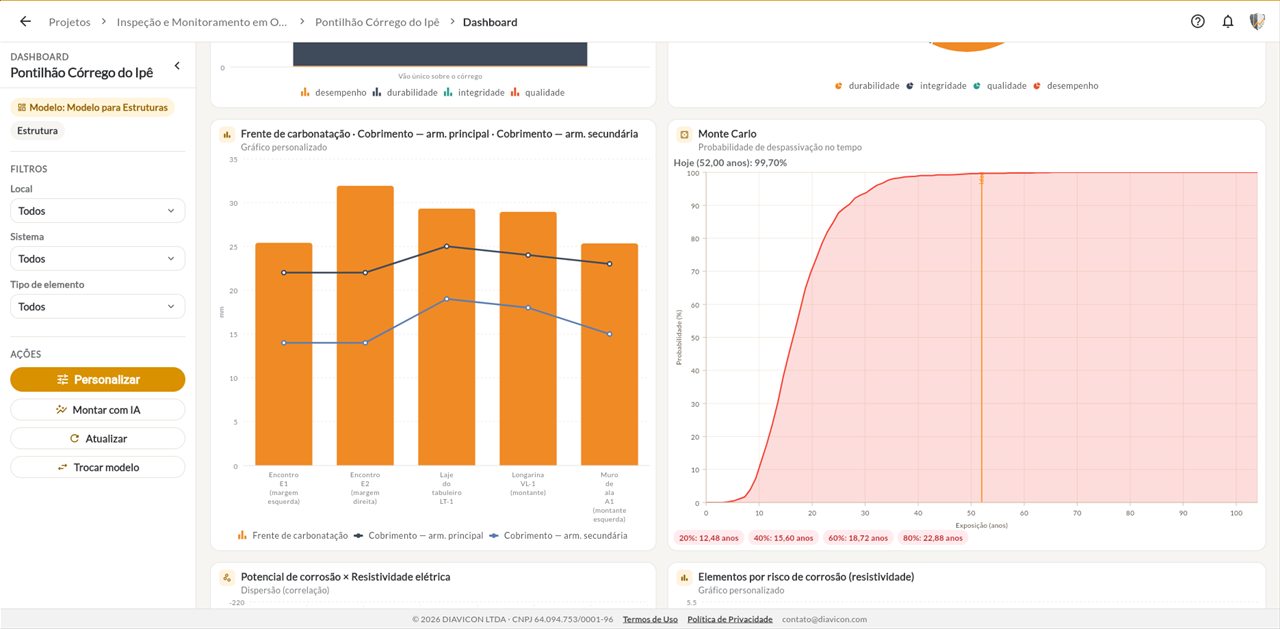
Task: Click Hoje (52,00 anos): 99,70% text
Action: tap(730, 163)
